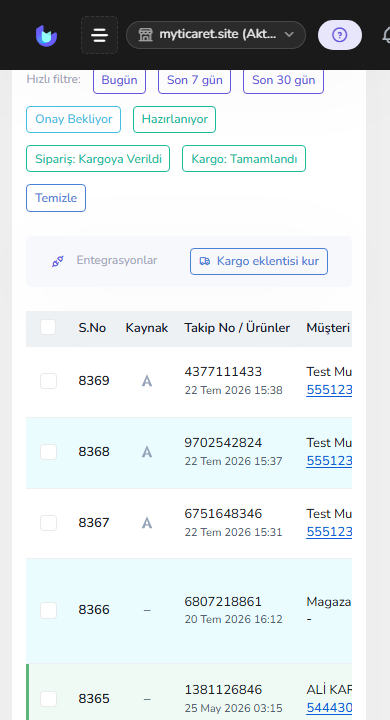Select the checkbox for order 8369
The height and width of the screenshot is (720, 390).
(x=48, y=381)
